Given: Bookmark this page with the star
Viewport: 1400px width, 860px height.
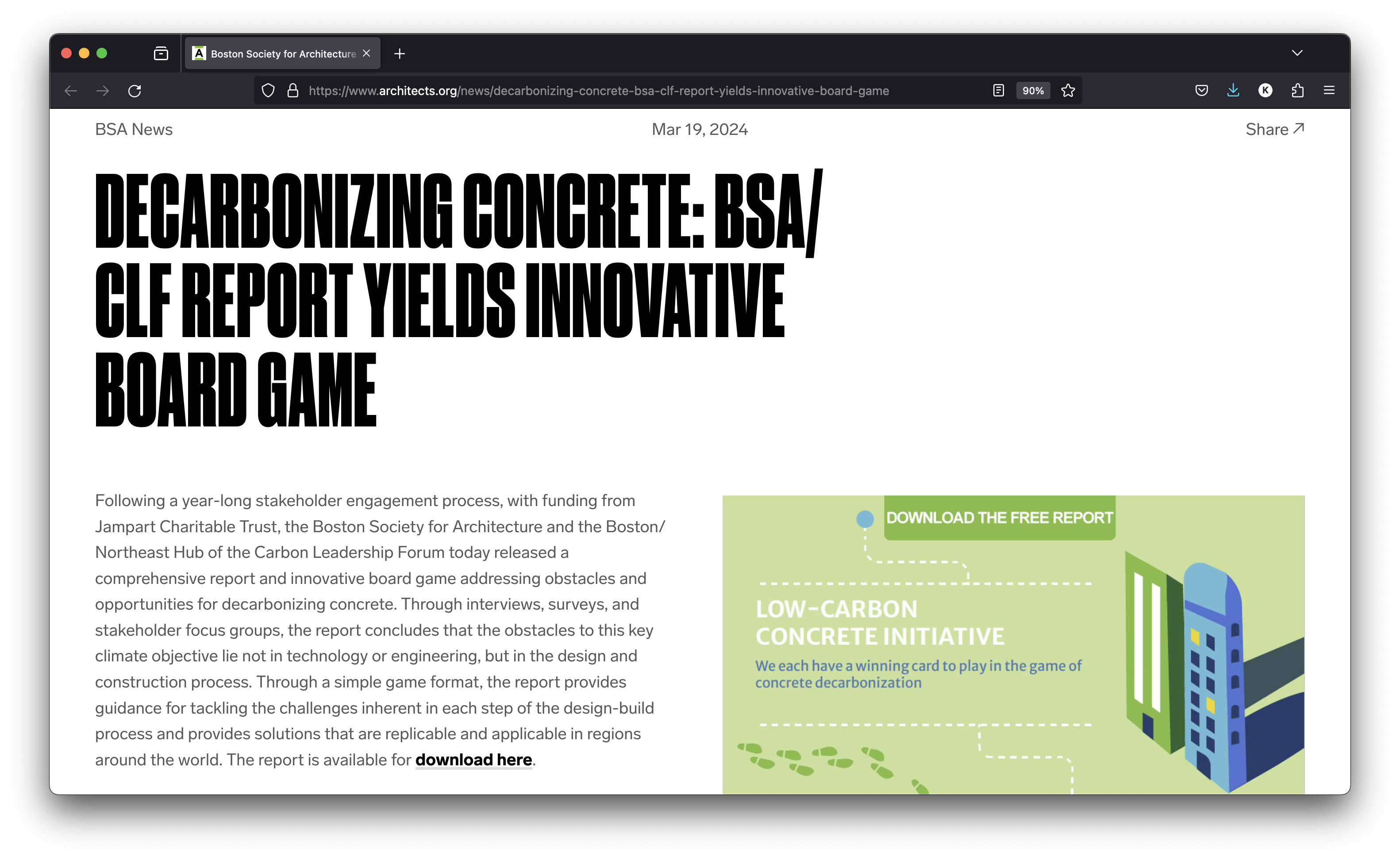Looking at the screenshot, I should [1068, 91].
